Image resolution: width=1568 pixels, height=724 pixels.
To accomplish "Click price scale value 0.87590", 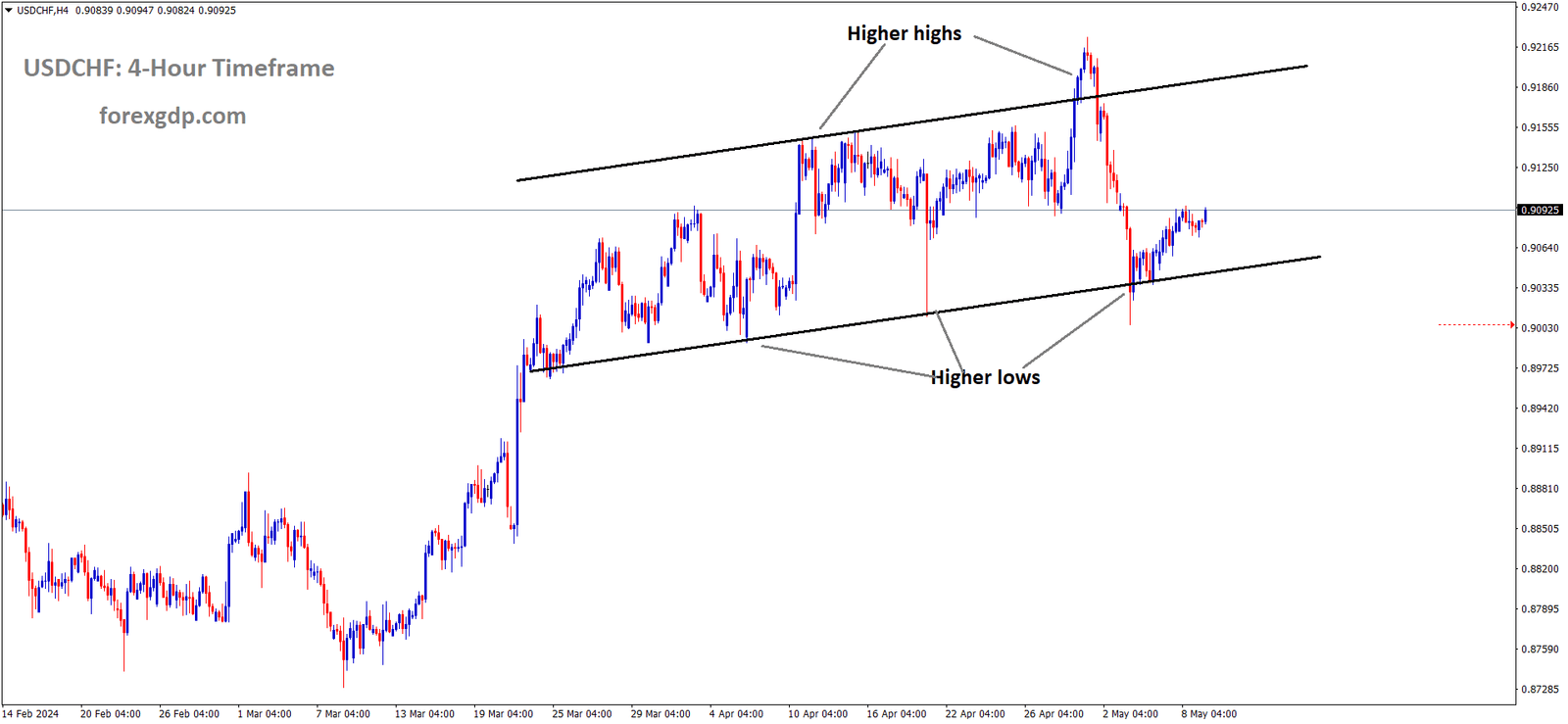I will click(1540, 650).
